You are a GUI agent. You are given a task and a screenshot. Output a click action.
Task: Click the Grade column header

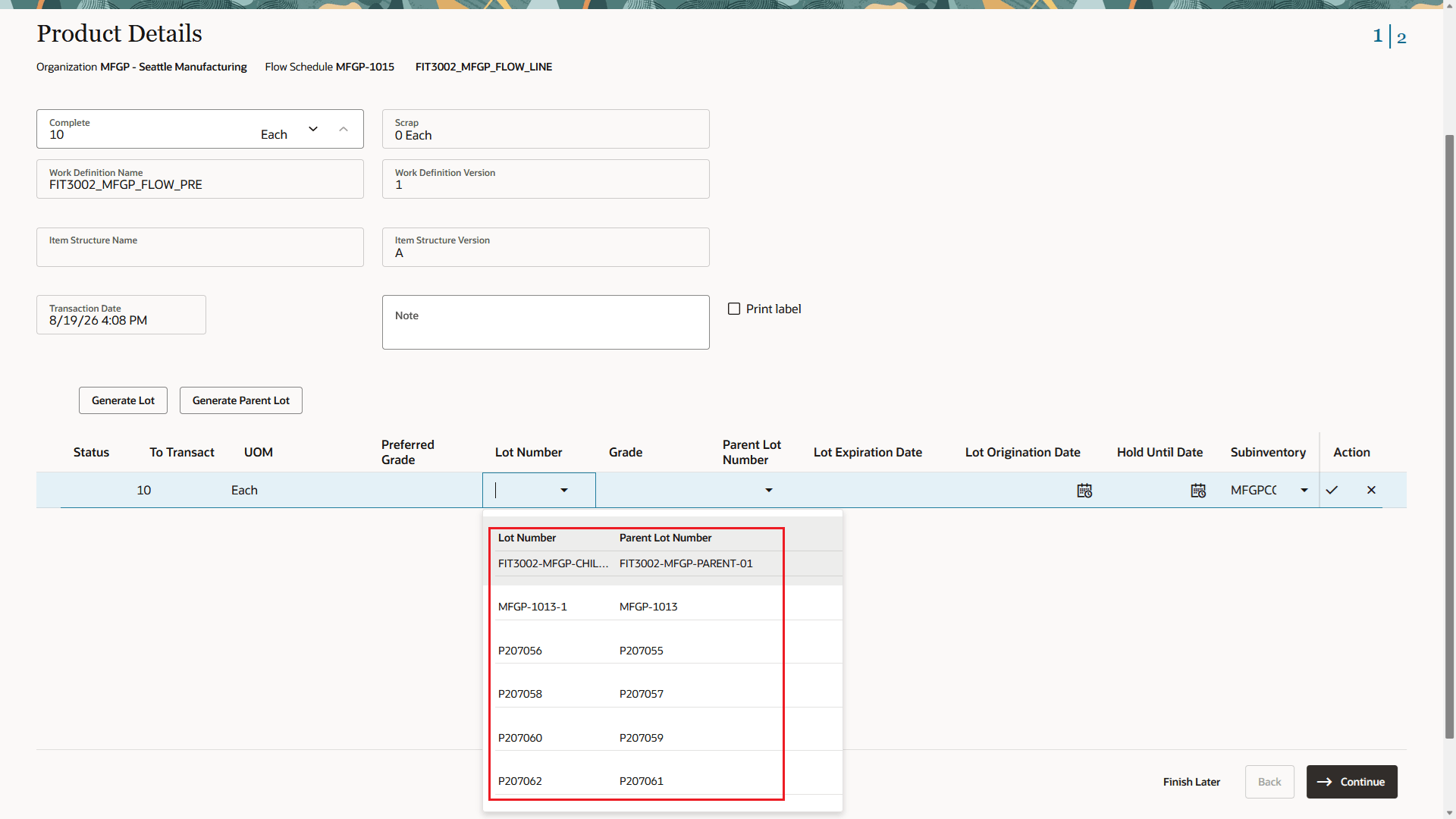626,452
